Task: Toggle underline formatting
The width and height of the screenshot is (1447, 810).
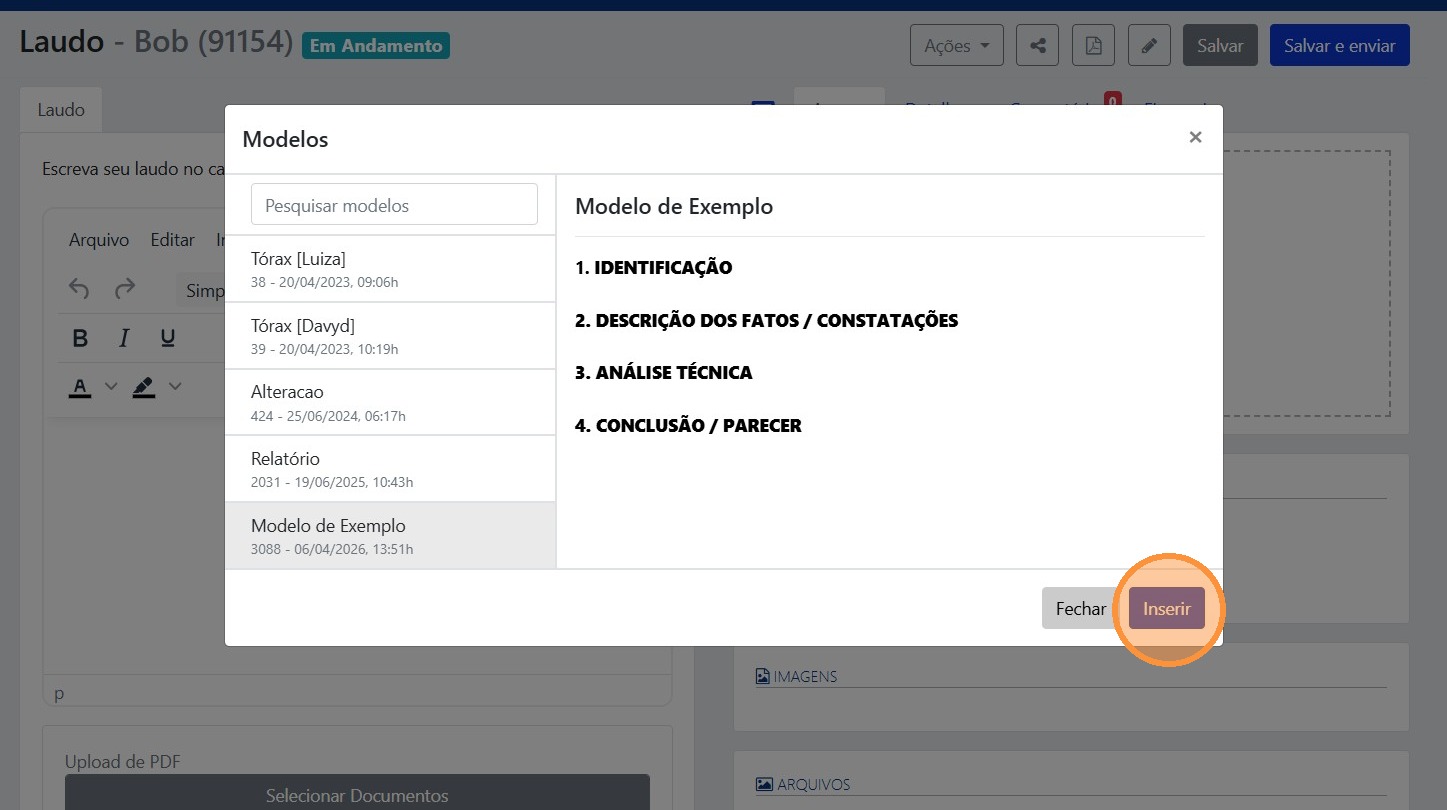Action: [x=166, y=338]
